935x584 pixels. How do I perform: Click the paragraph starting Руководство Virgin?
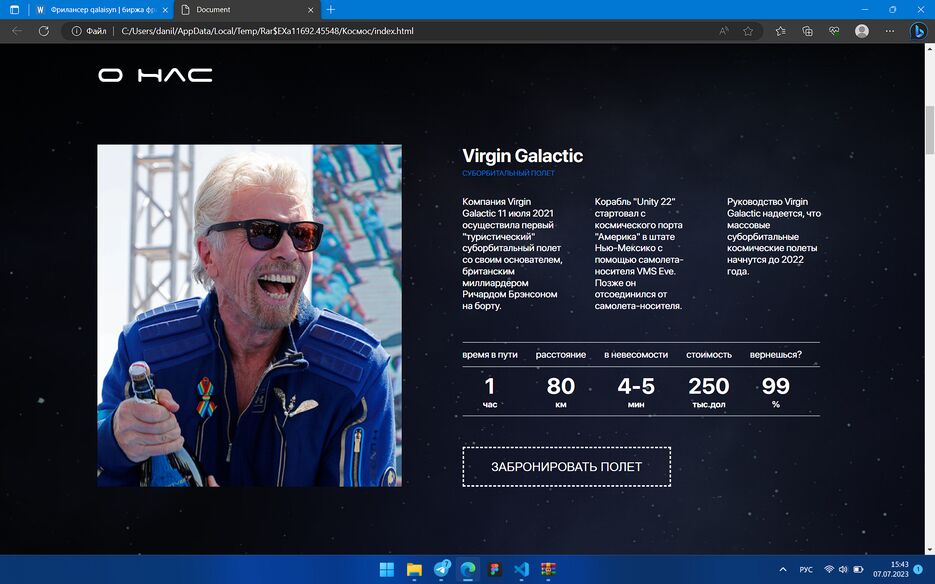(774, 236)
